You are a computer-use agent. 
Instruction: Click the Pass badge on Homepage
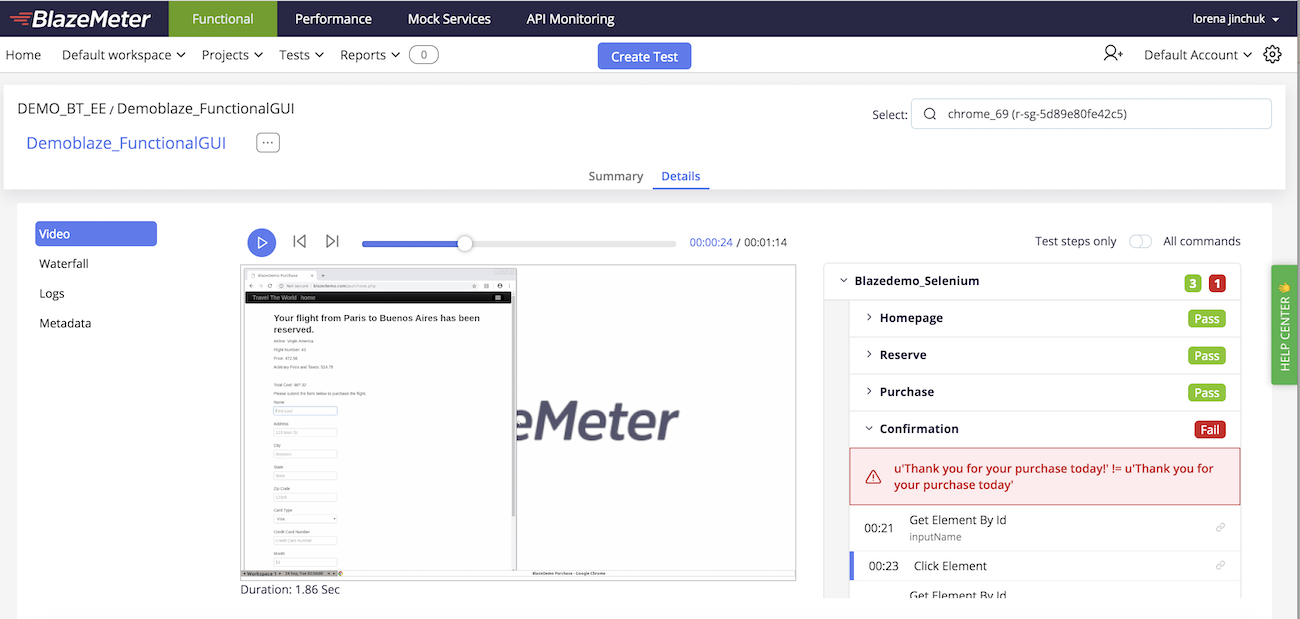click(x=1207, y=319)
